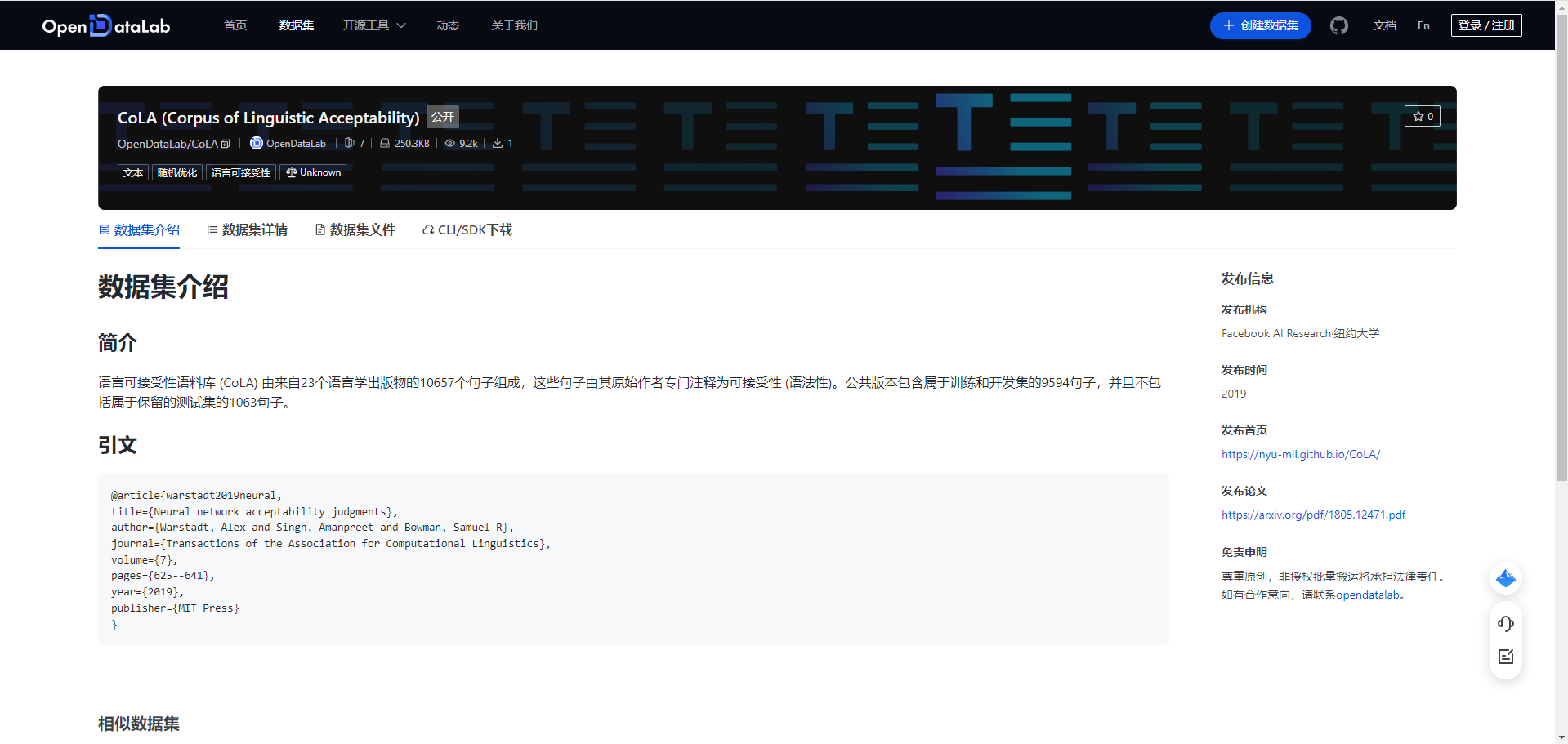Screen dimensions: 1568x744
Task: Click the scale license icon
Action: [291, 172]
